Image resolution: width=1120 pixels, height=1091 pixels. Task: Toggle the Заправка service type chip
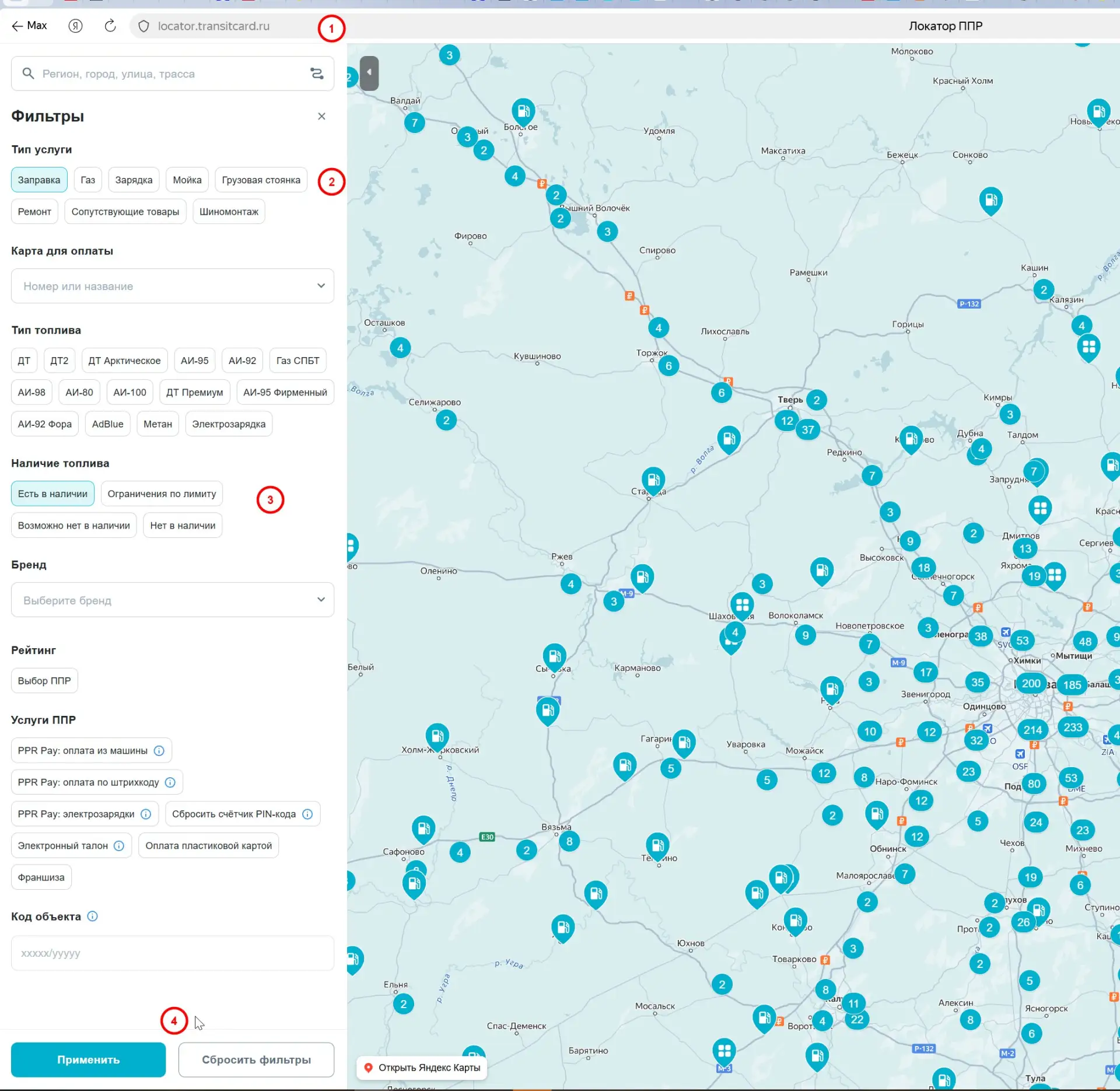tap(39, 180)
